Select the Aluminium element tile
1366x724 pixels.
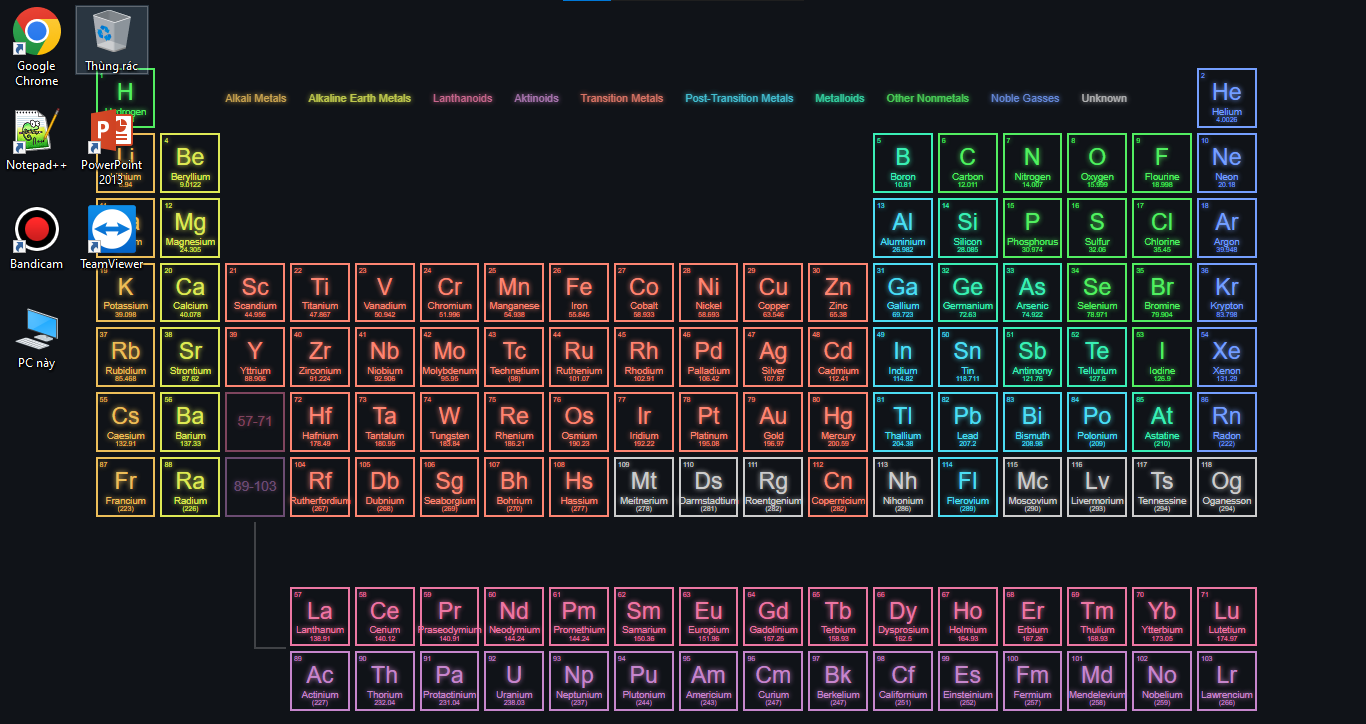(x=903, y=228)
